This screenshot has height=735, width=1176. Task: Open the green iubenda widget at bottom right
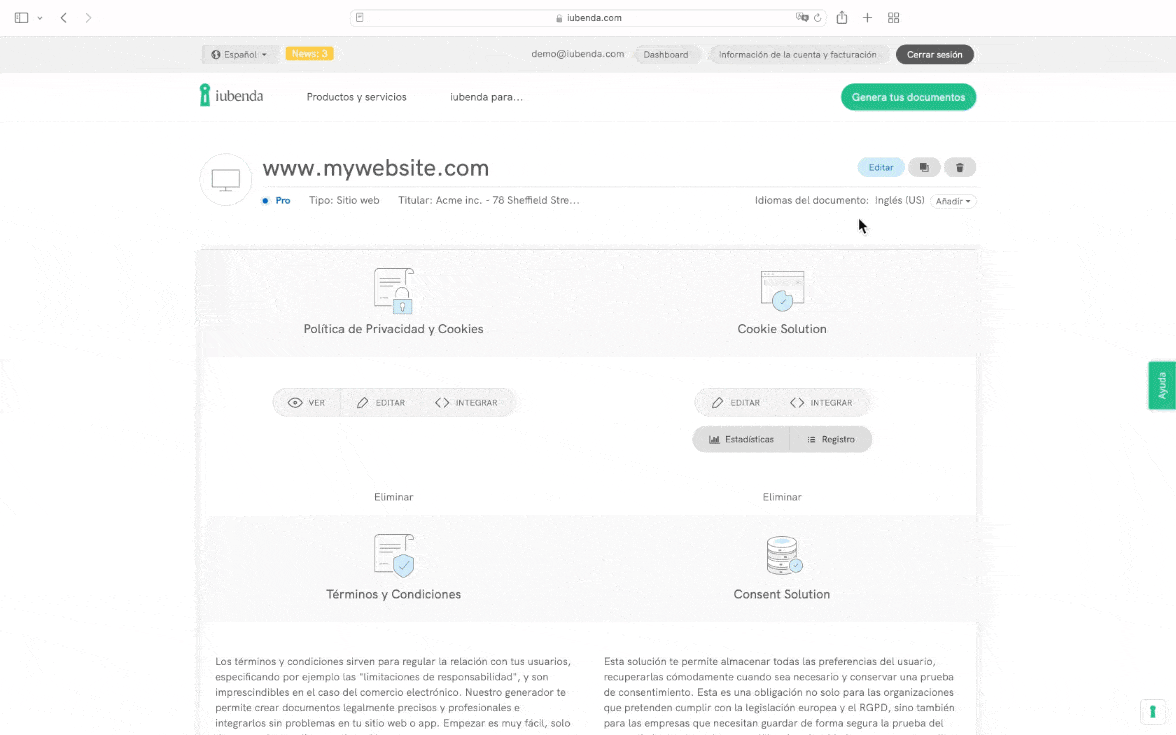tap(1152, 712)
